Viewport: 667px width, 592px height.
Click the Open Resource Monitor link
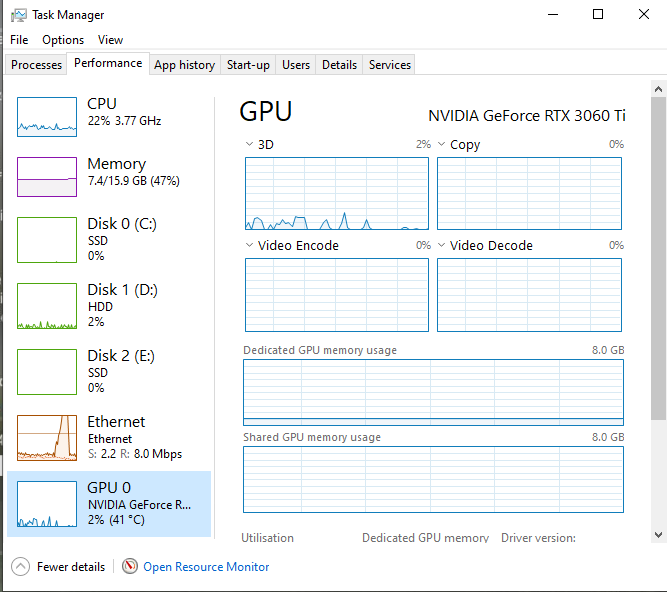pyautogui.click(x=206, y=567)
